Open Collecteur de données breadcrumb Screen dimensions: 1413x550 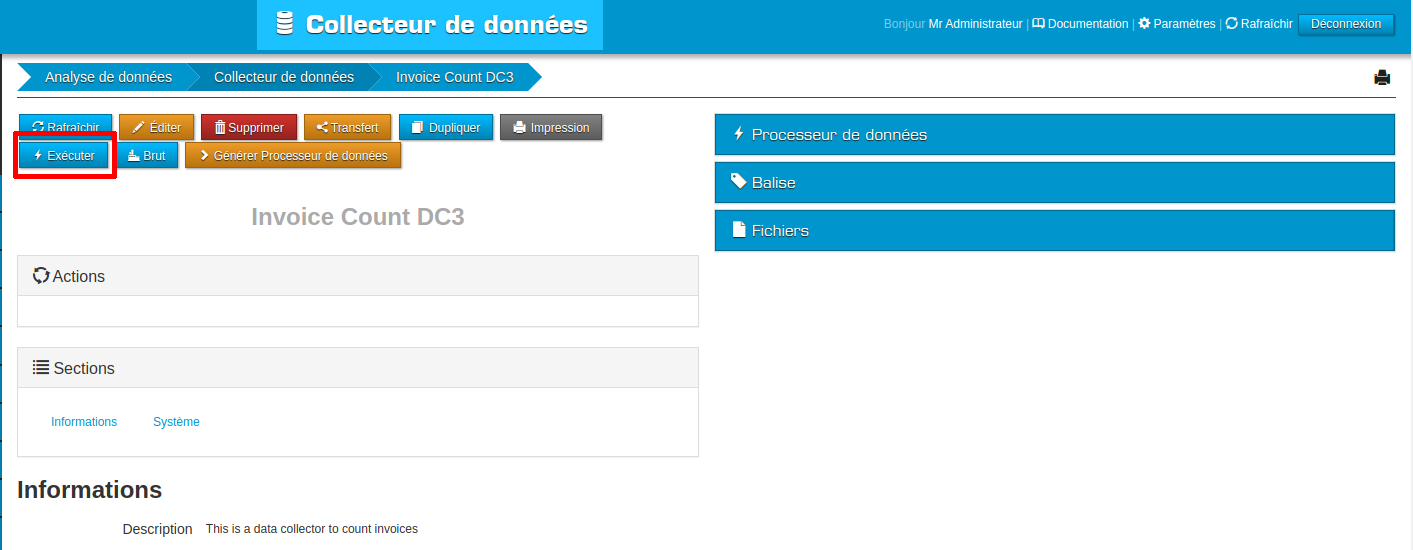pyautogui.click(x=283, y=77)
